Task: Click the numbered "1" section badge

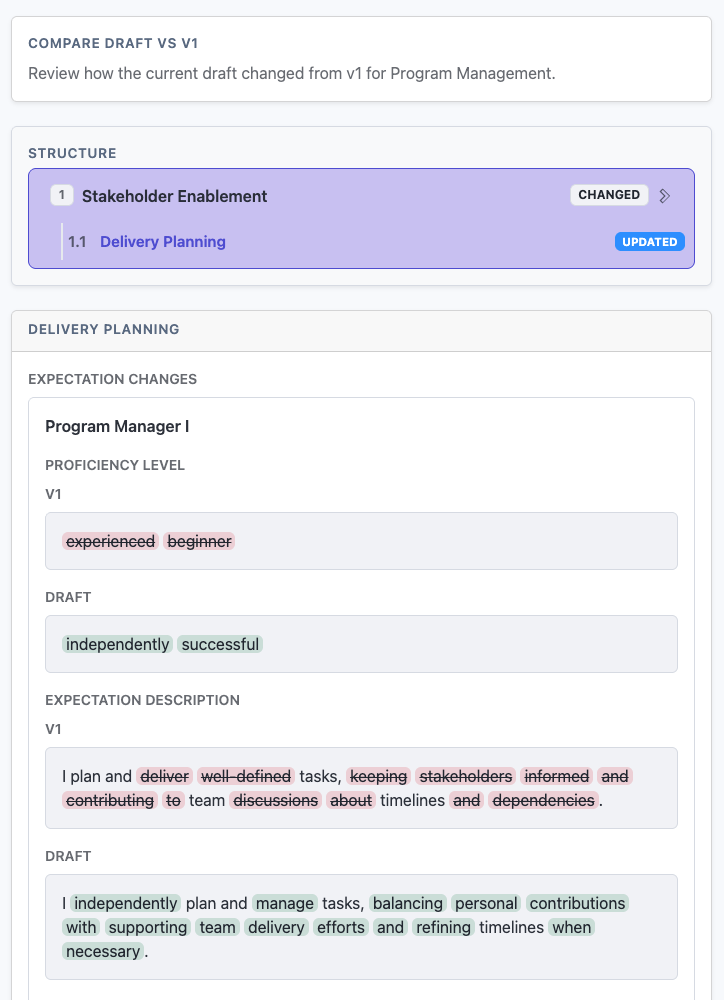Action: point(61,195)
